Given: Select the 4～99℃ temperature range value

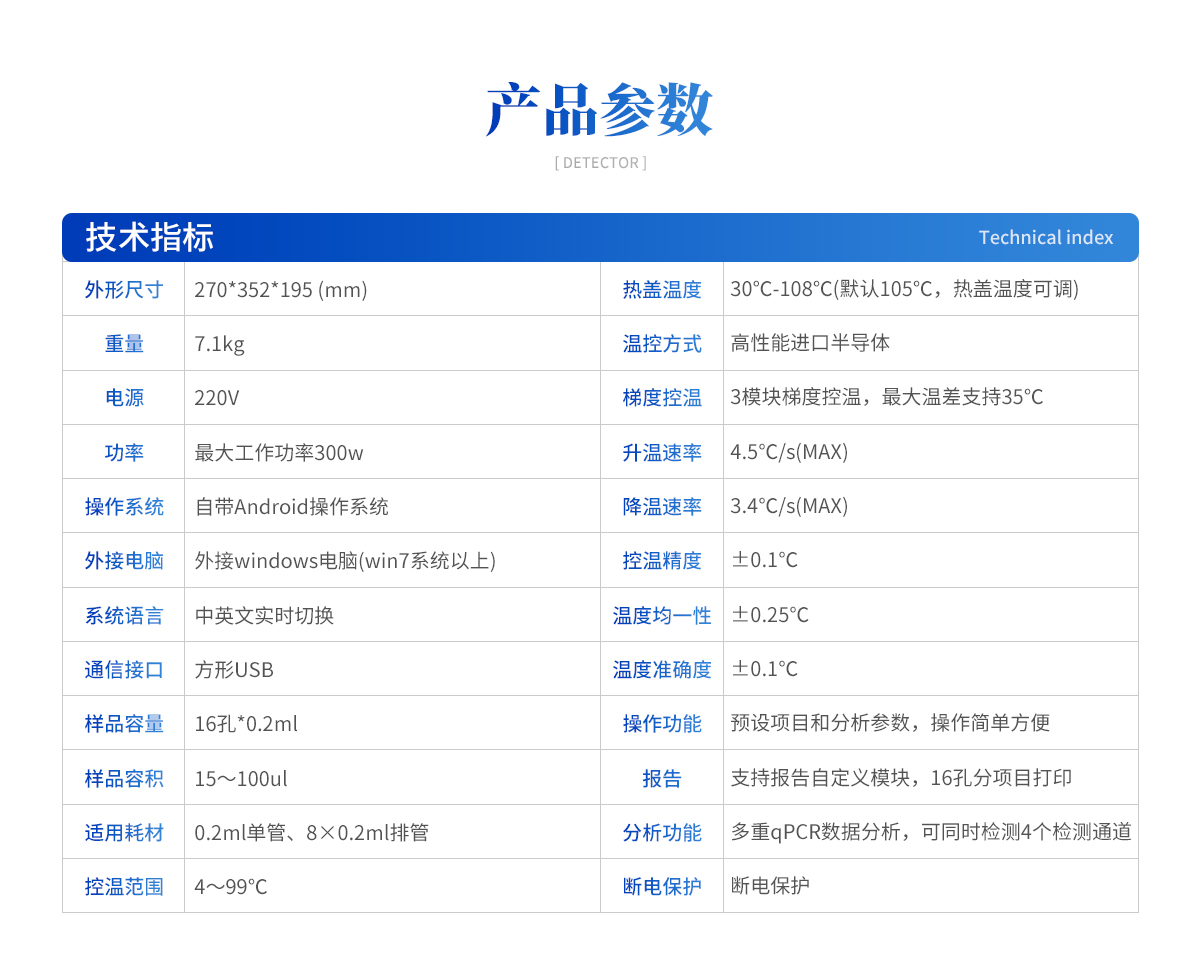Looking at the screenshot, I should [x=231, y=887].
